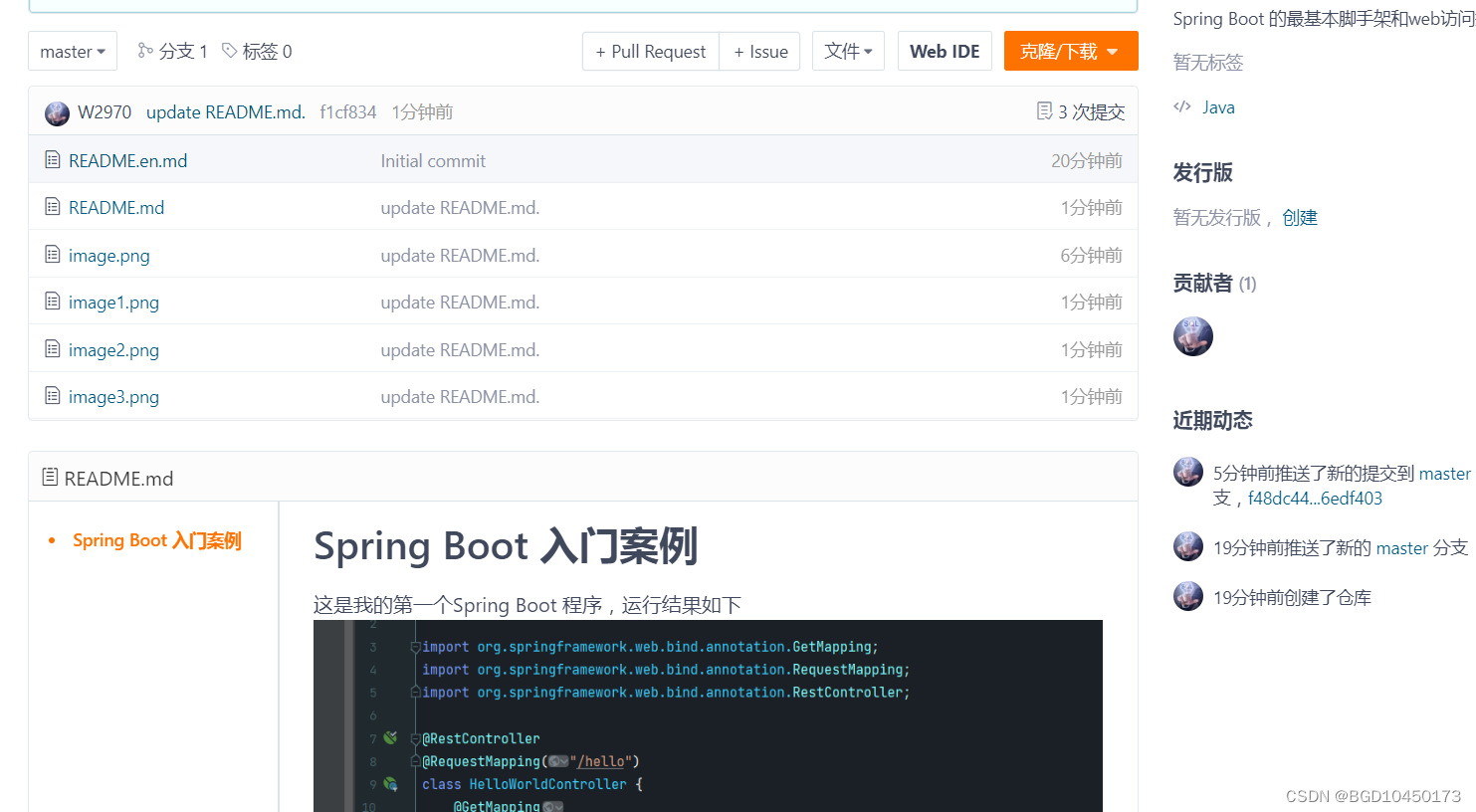This screenshot has height=812, width=1476.
Task: Click the 发行版 section heading
Action: pos(1202,172)
